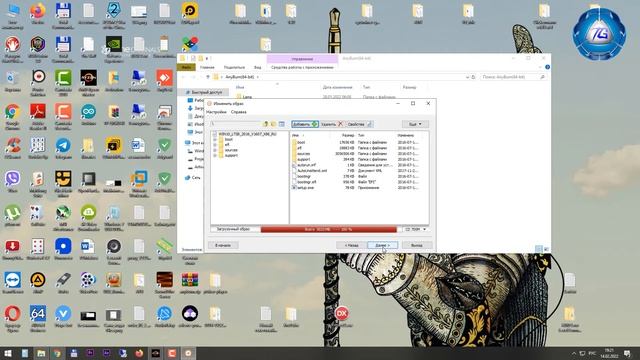The image size is (640, 360).
Task: Open Google Chrome desktop shortcut
Action: (x=12, y=116)
